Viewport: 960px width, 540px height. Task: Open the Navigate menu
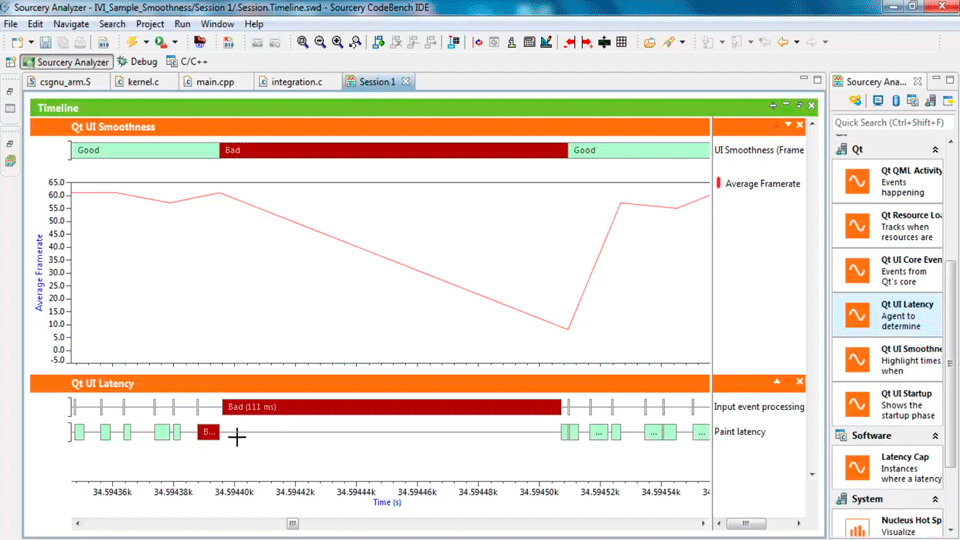(71, 24)
